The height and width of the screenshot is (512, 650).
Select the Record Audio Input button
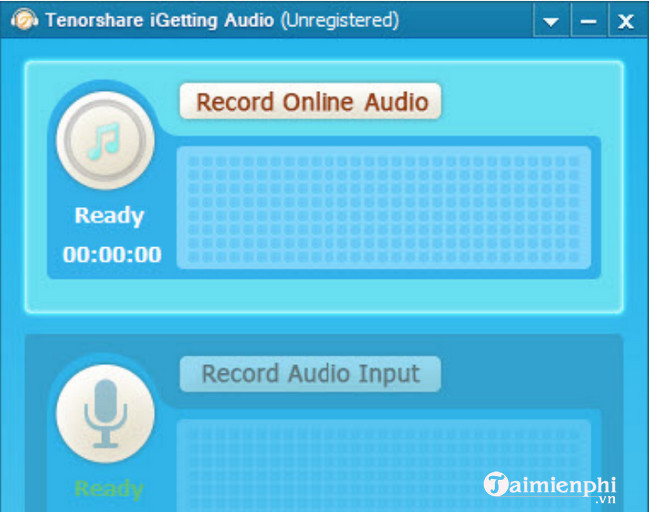point(310,374)
